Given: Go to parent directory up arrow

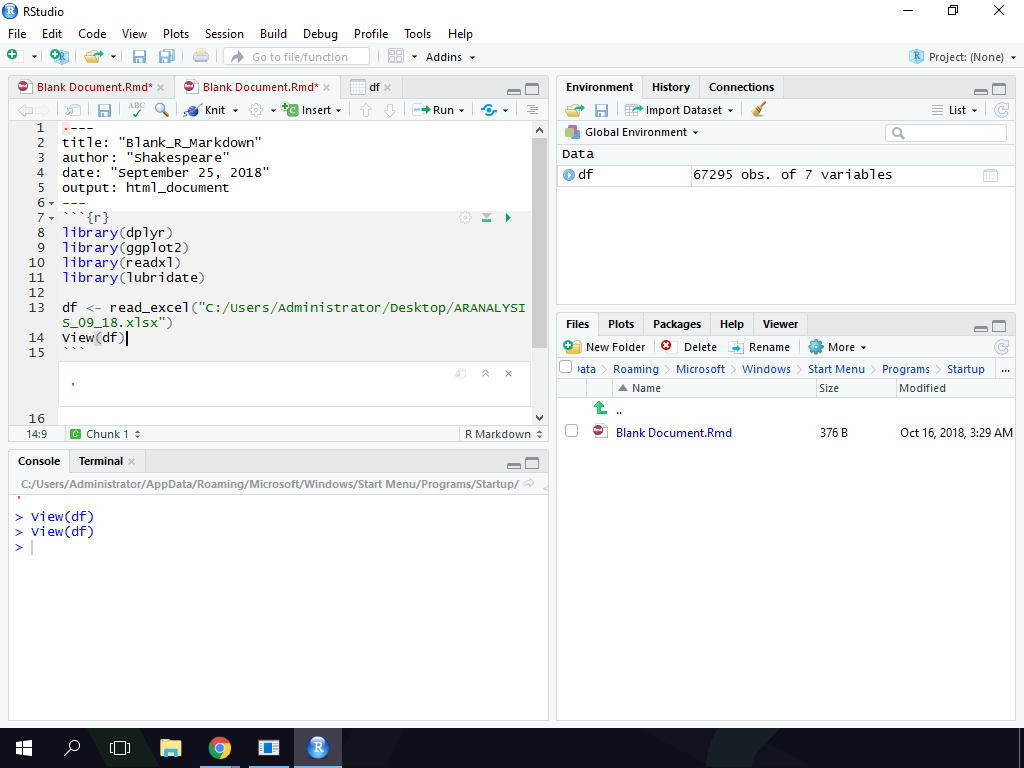Looking at the screenshot, I should [600, 408].
